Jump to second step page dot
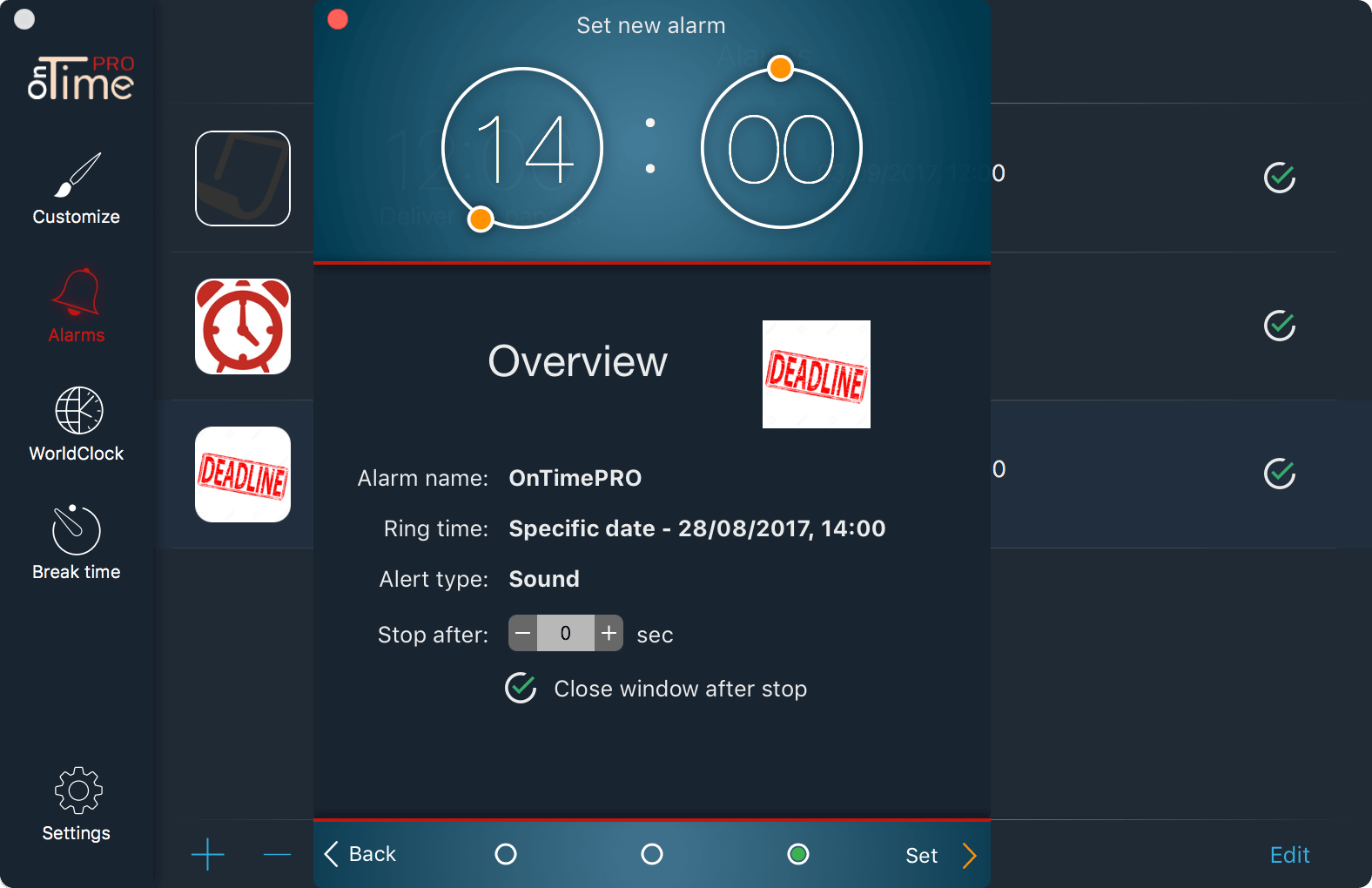Image resolution: width=1372 pixels, height=888 pixels. pyautogui.click(x=652, y=854)
